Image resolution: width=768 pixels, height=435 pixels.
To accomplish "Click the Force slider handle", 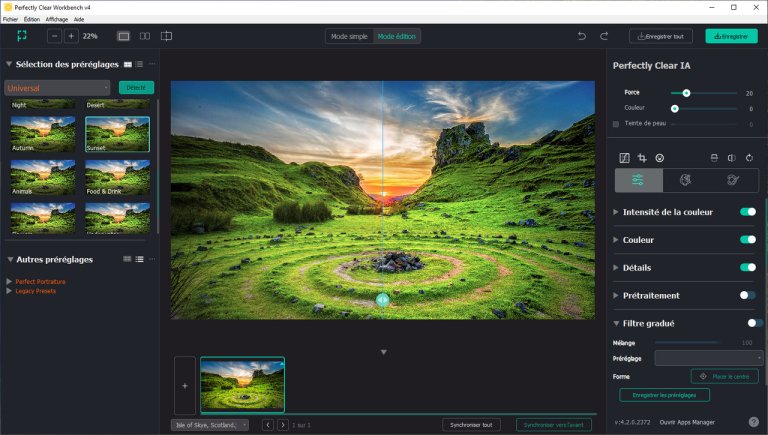I will [687, 93].
